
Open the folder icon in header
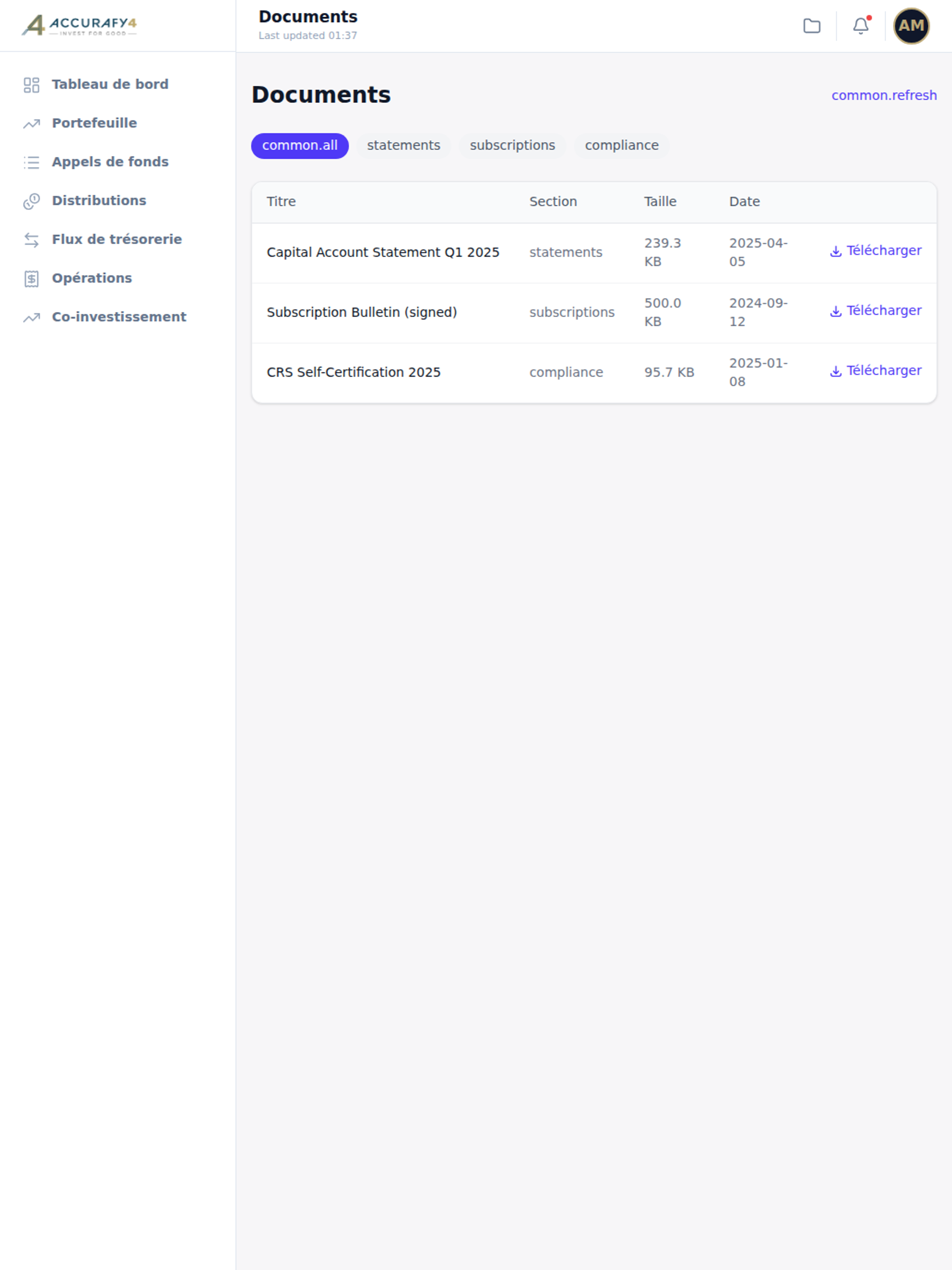click(811, 26)
